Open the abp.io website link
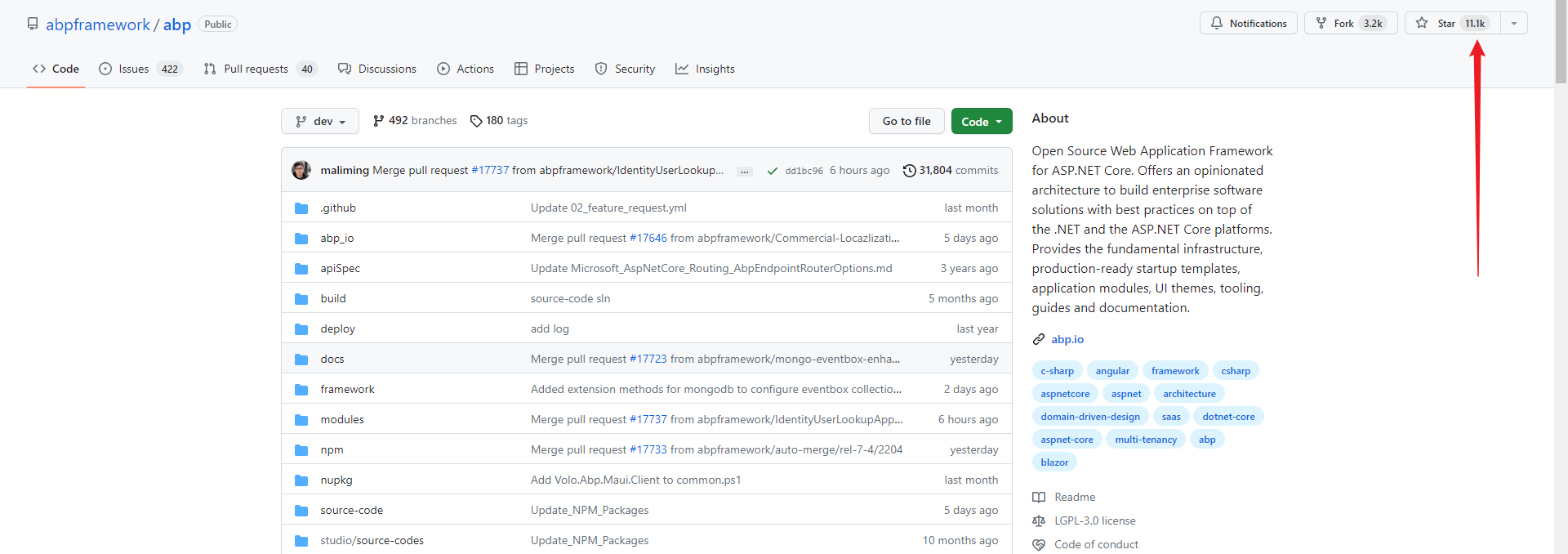This screenshot has height=554, width=1568. point(1067,339)
